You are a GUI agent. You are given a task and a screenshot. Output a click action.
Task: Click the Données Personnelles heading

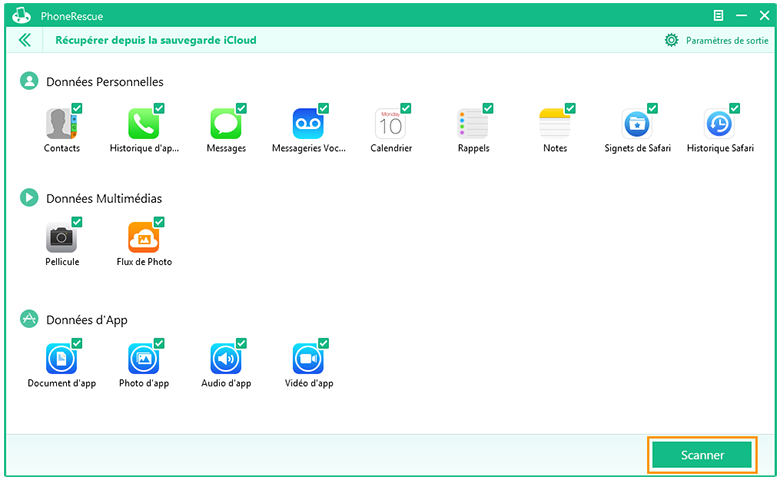tap(104, 82)
